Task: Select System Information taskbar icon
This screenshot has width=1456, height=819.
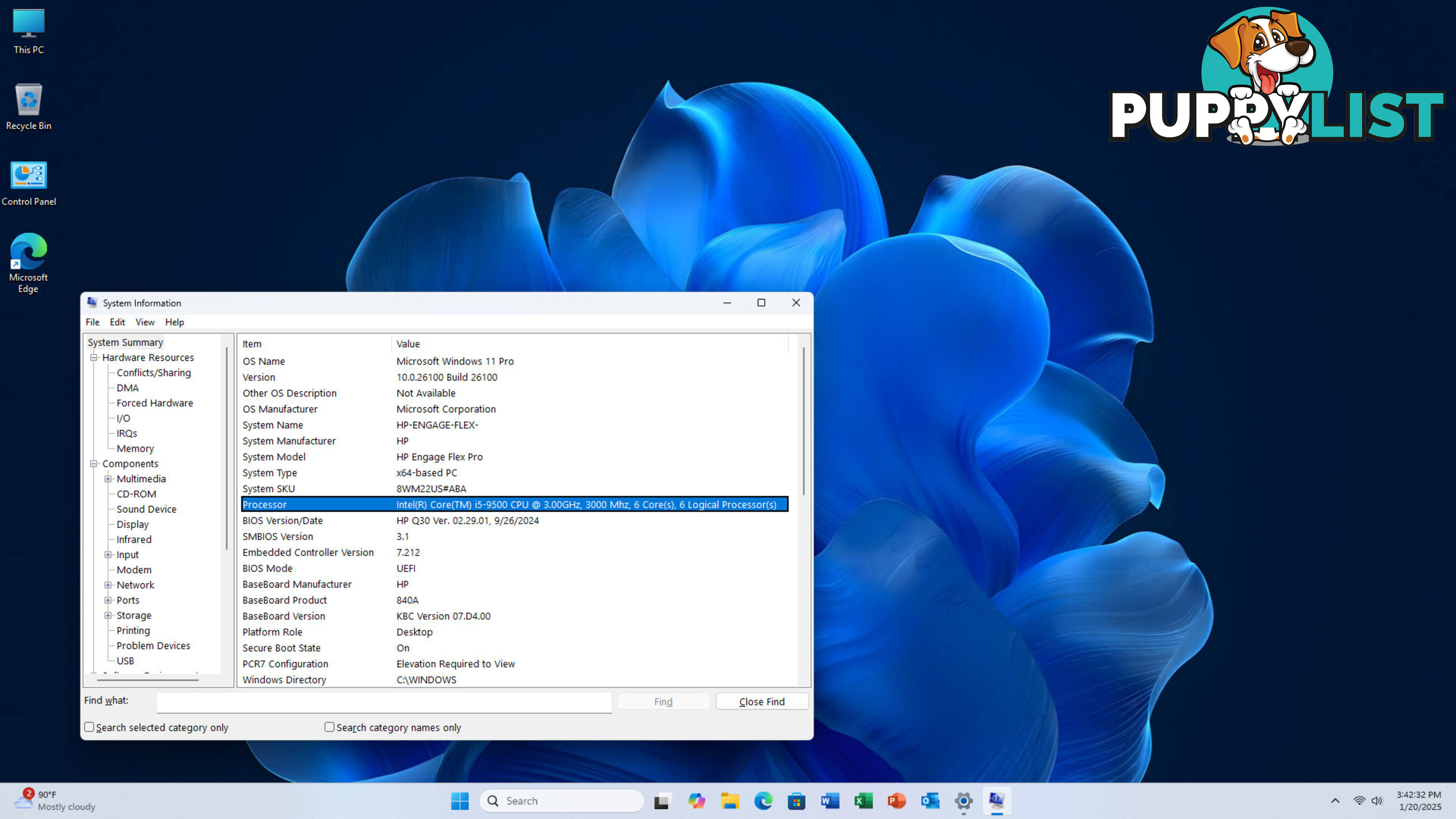Action: point(996,800)
